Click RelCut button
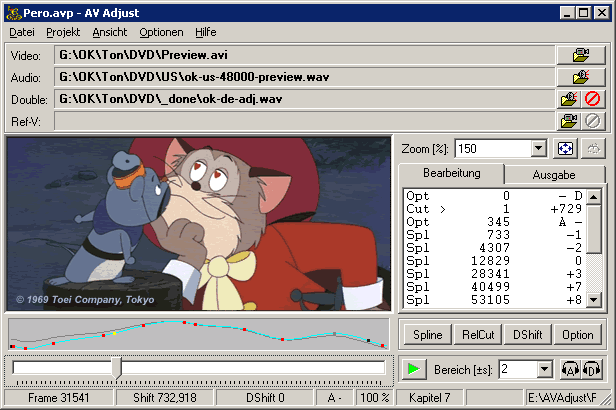Screen dimensions: 616x410 (478, 335)
